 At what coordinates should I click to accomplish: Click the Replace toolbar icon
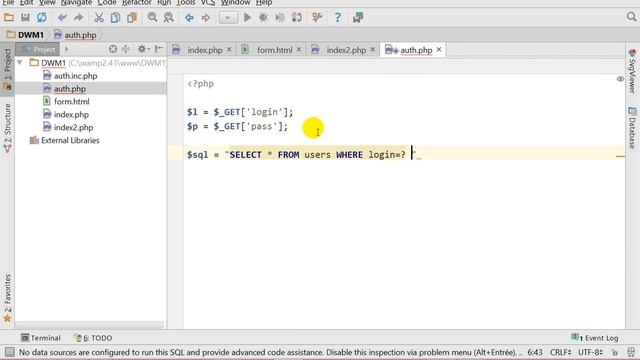[169, 18]
